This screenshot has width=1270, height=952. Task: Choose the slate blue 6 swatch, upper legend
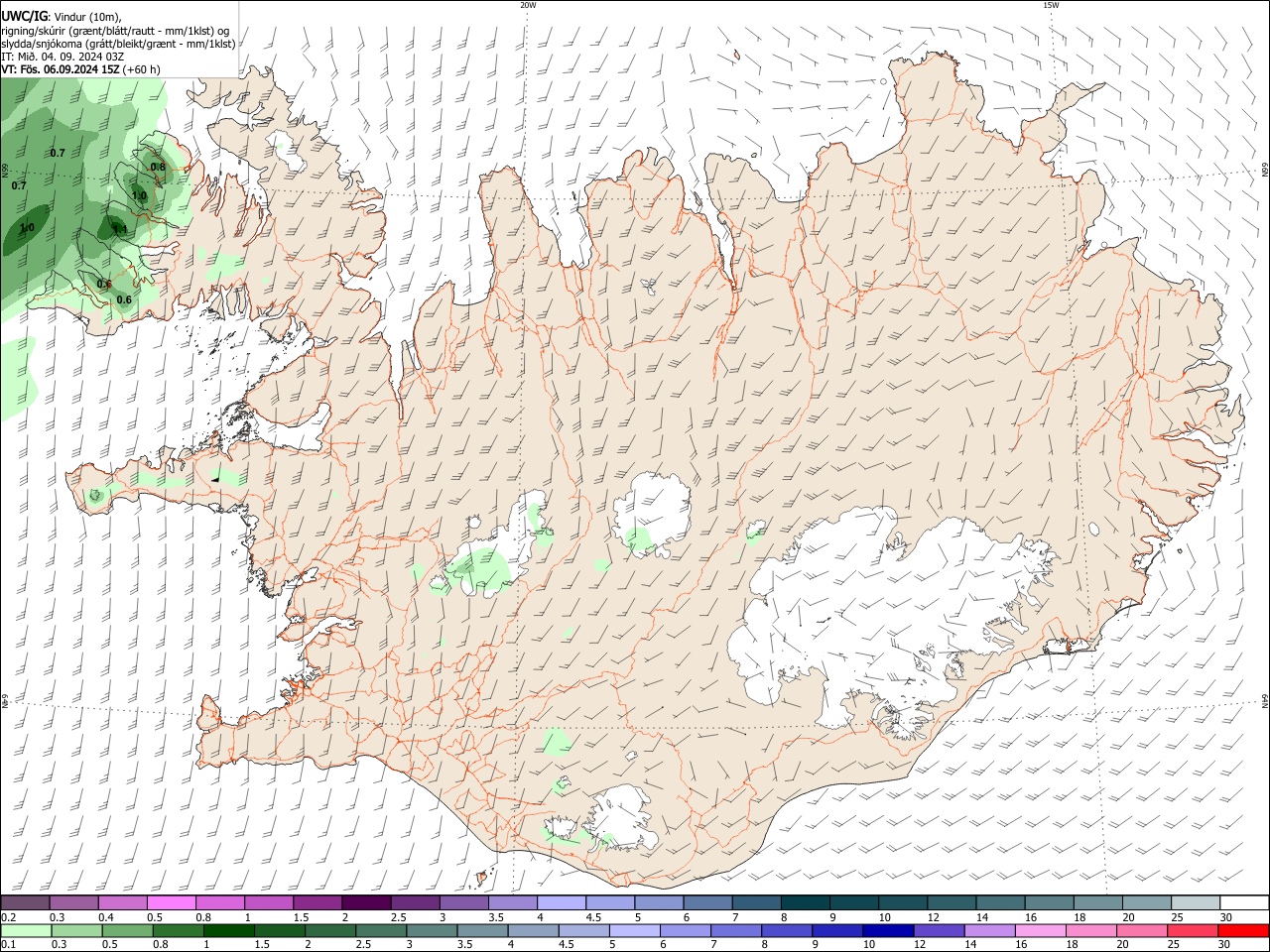(708, 903)
